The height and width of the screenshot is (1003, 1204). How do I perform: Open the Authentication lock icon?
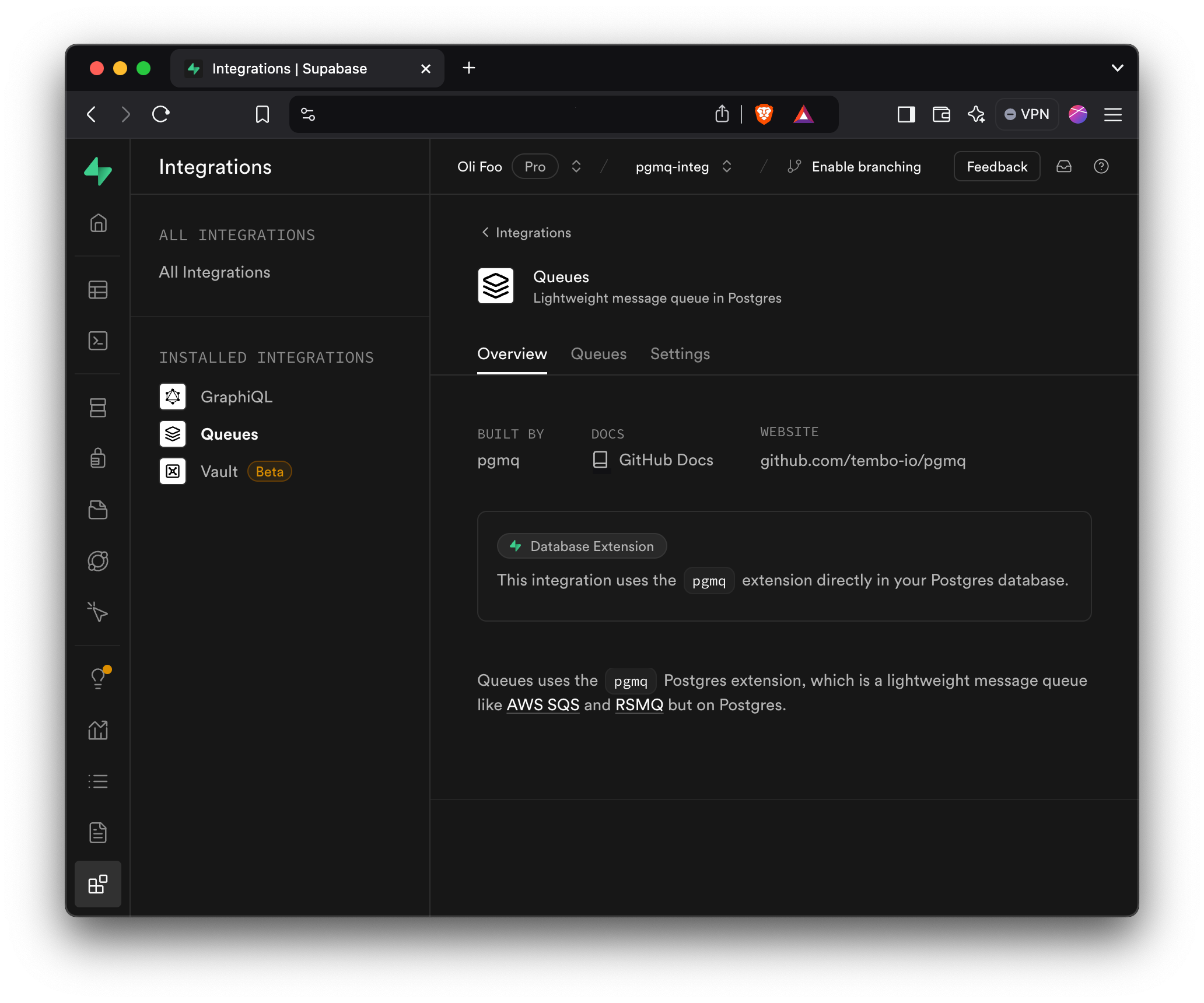point(98,458)
